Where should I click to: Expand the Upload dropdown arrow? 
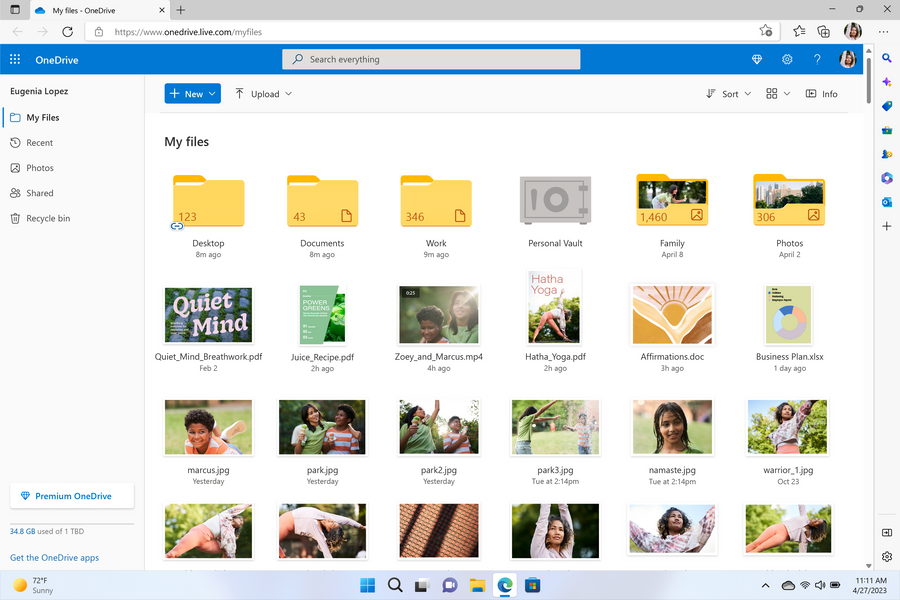(x=287, y=93)
